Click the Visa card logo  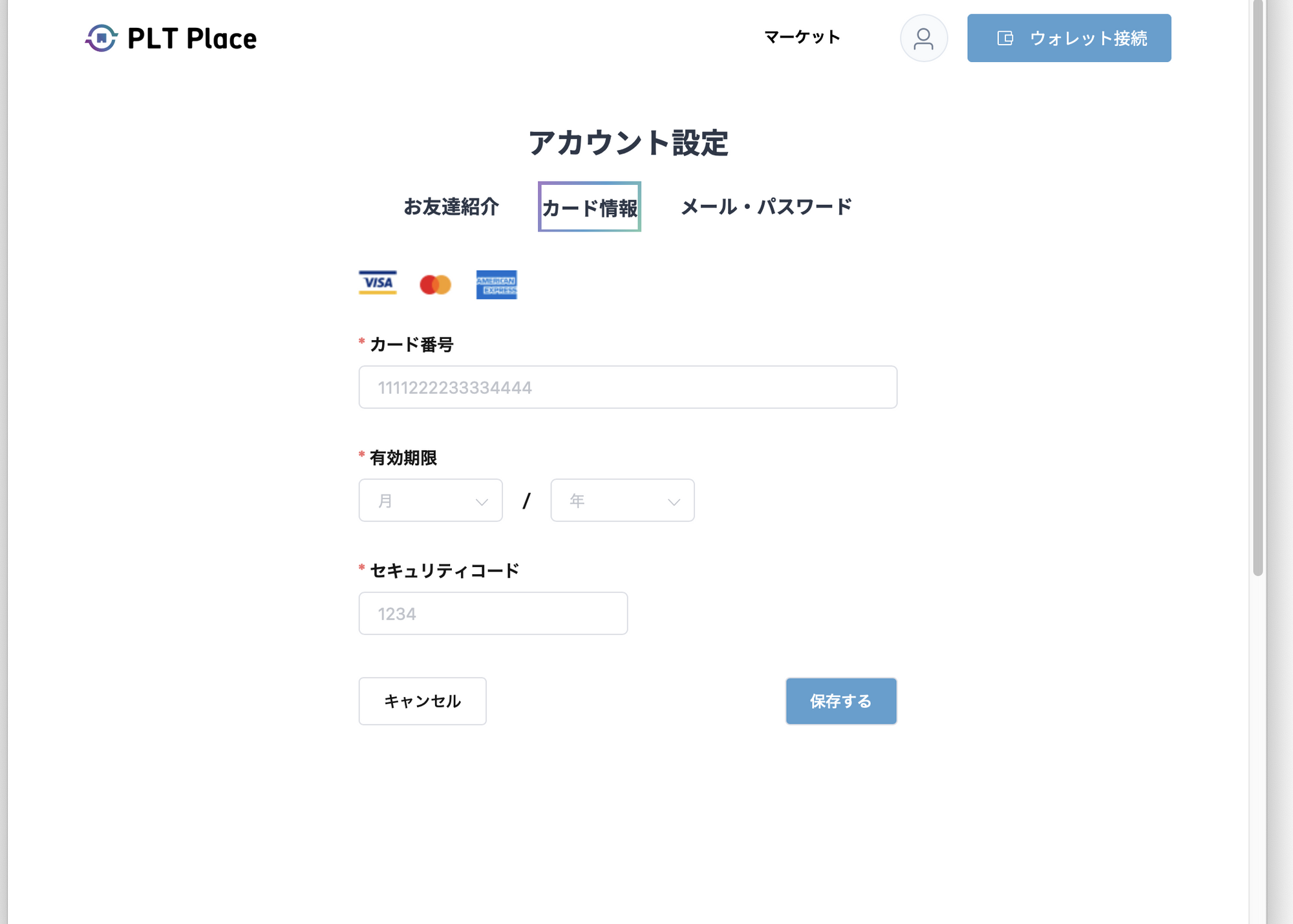(x=378, y=283)
